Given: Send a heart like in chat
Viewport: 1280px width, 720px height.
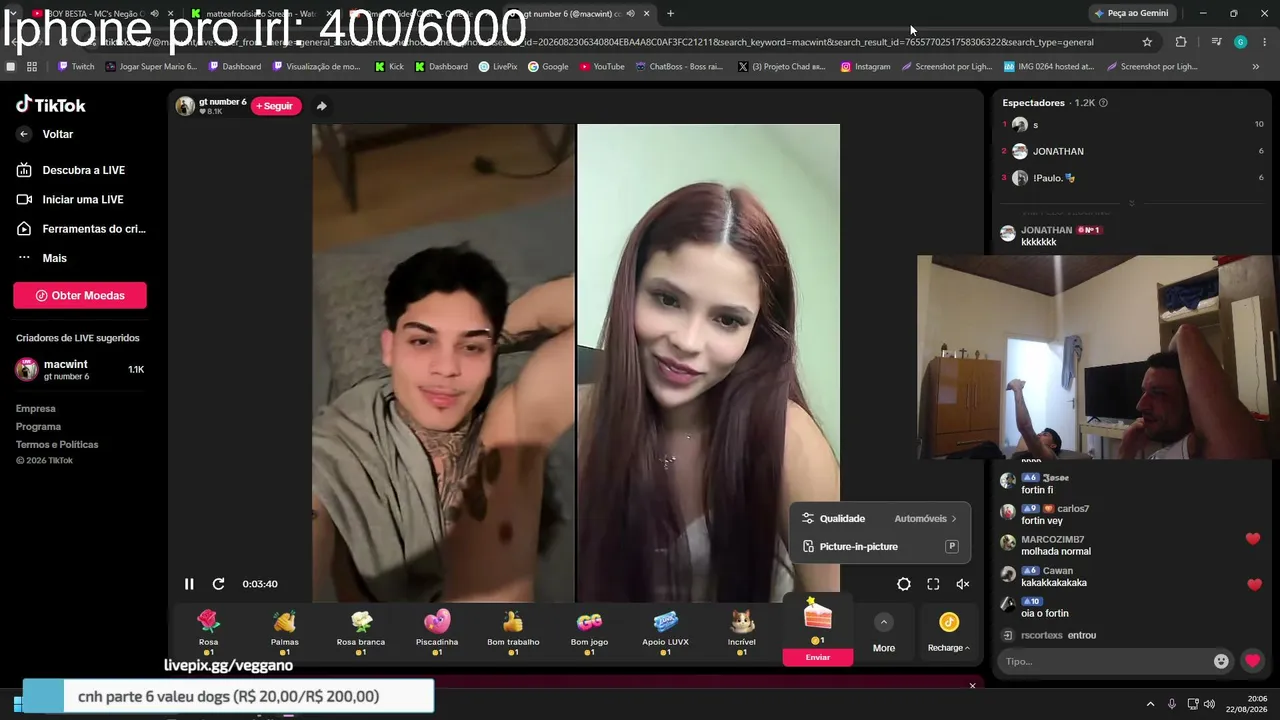Looking at the screenshot, I should click(1252, 661).
